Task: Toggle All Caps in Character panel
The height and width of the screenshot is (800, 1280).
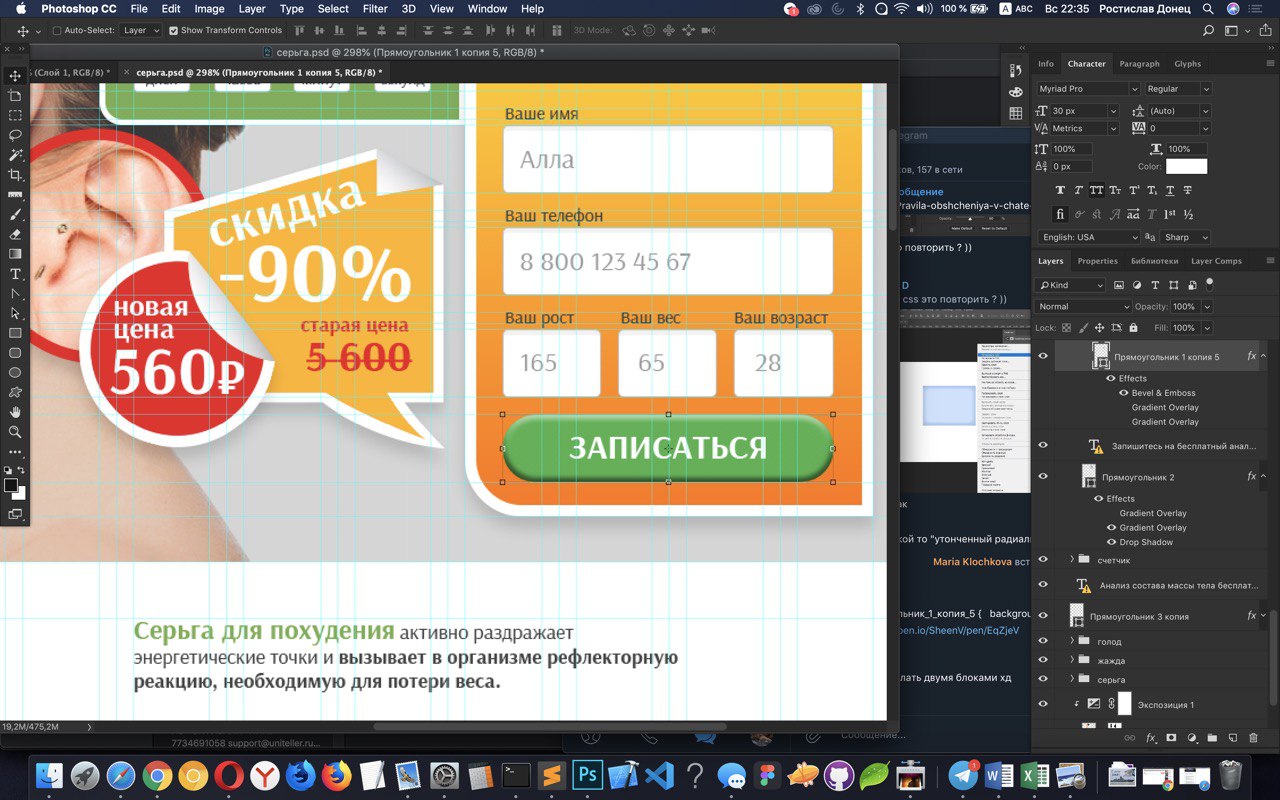Action: coord(1097,190)
